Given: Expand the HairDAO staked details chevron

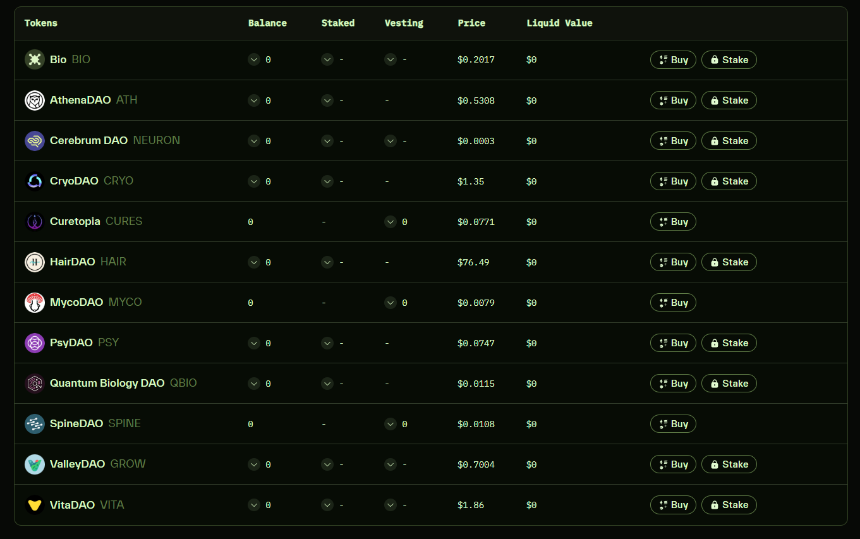Looking at the screenshot, I should coord(327,262).
